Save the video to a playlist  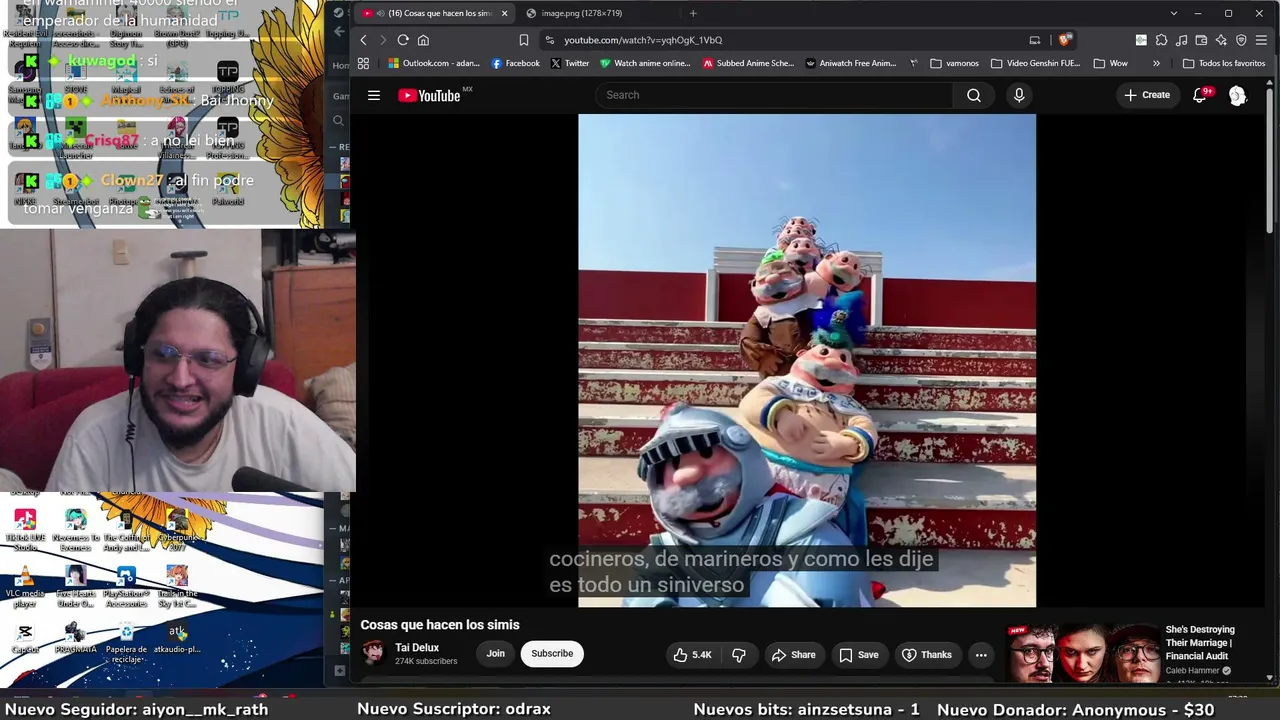[x=858, y=655]
